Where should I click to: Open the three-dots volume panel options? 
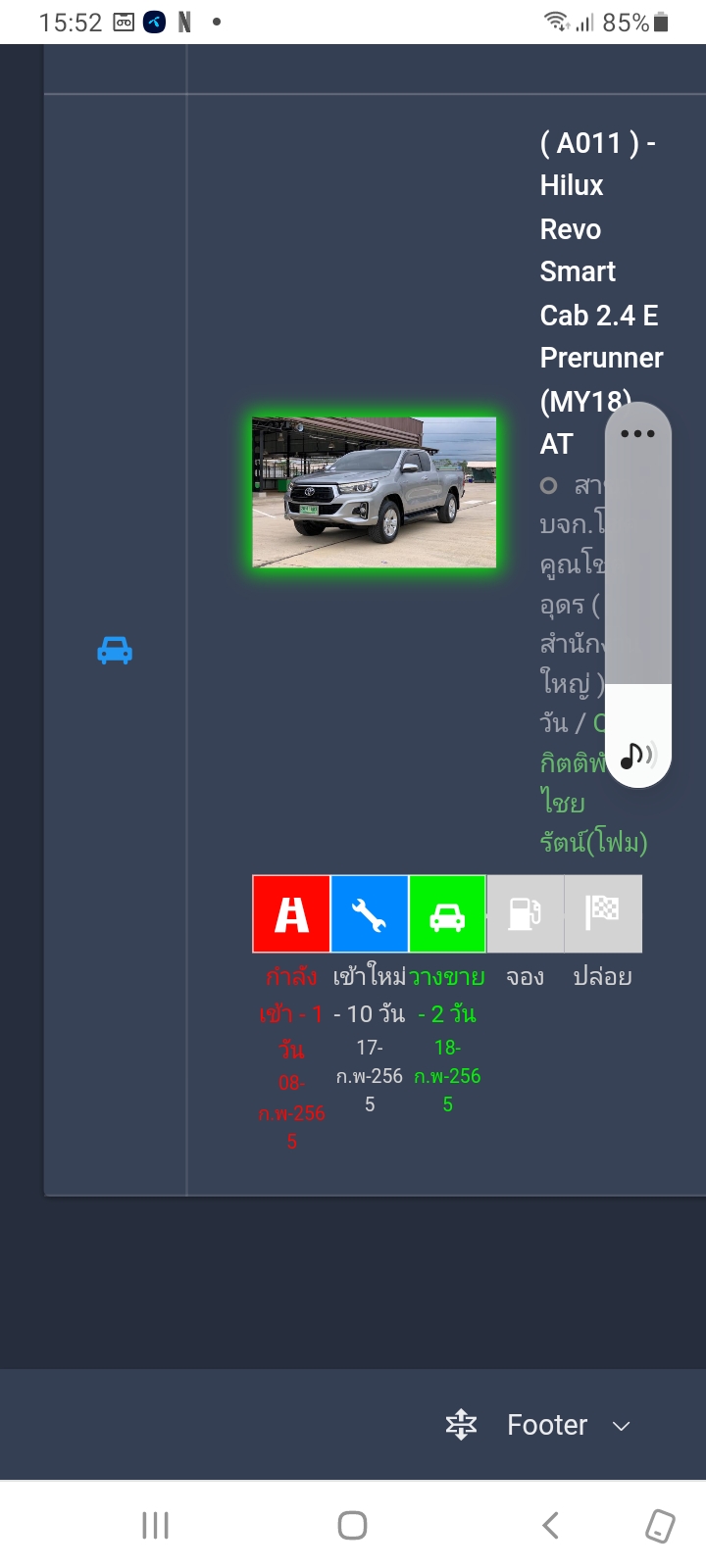(x=637, y=433)
